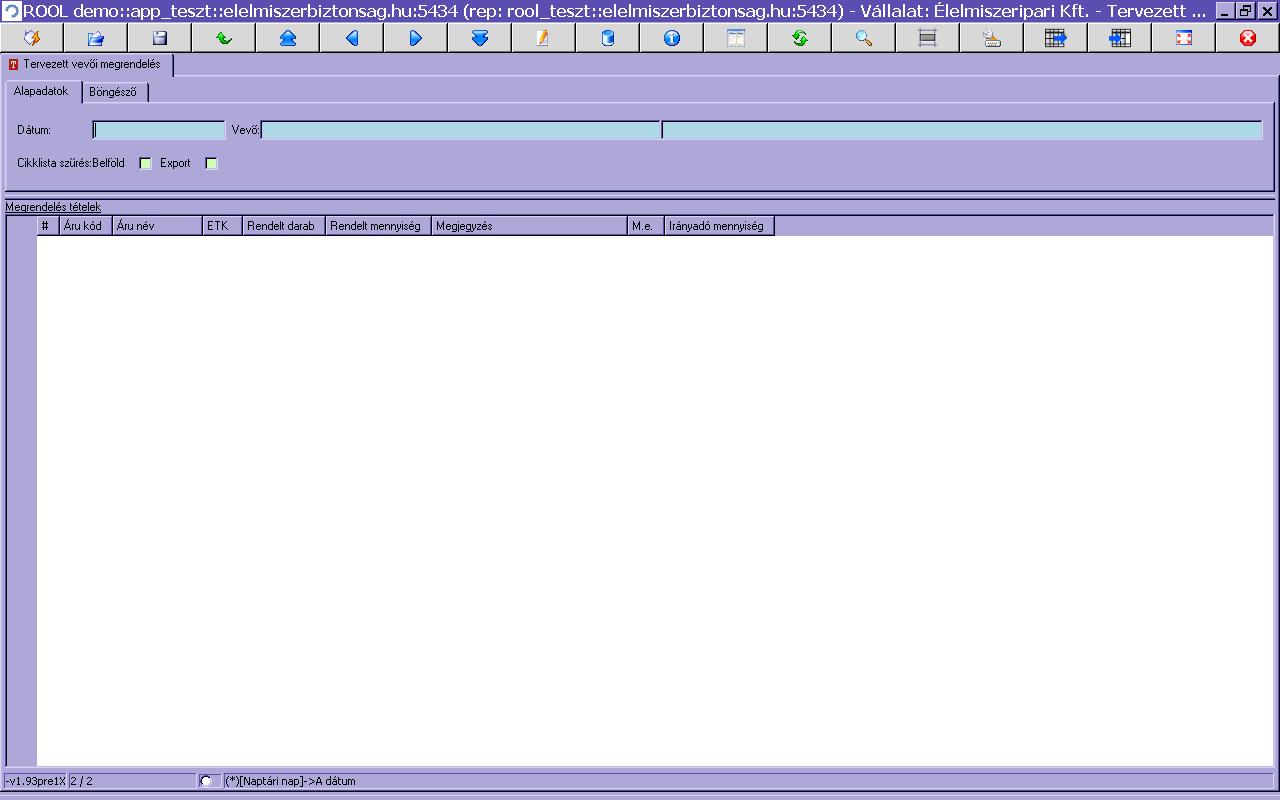
Task: Switch to the Böngésző tab
Action: (113, 92)
